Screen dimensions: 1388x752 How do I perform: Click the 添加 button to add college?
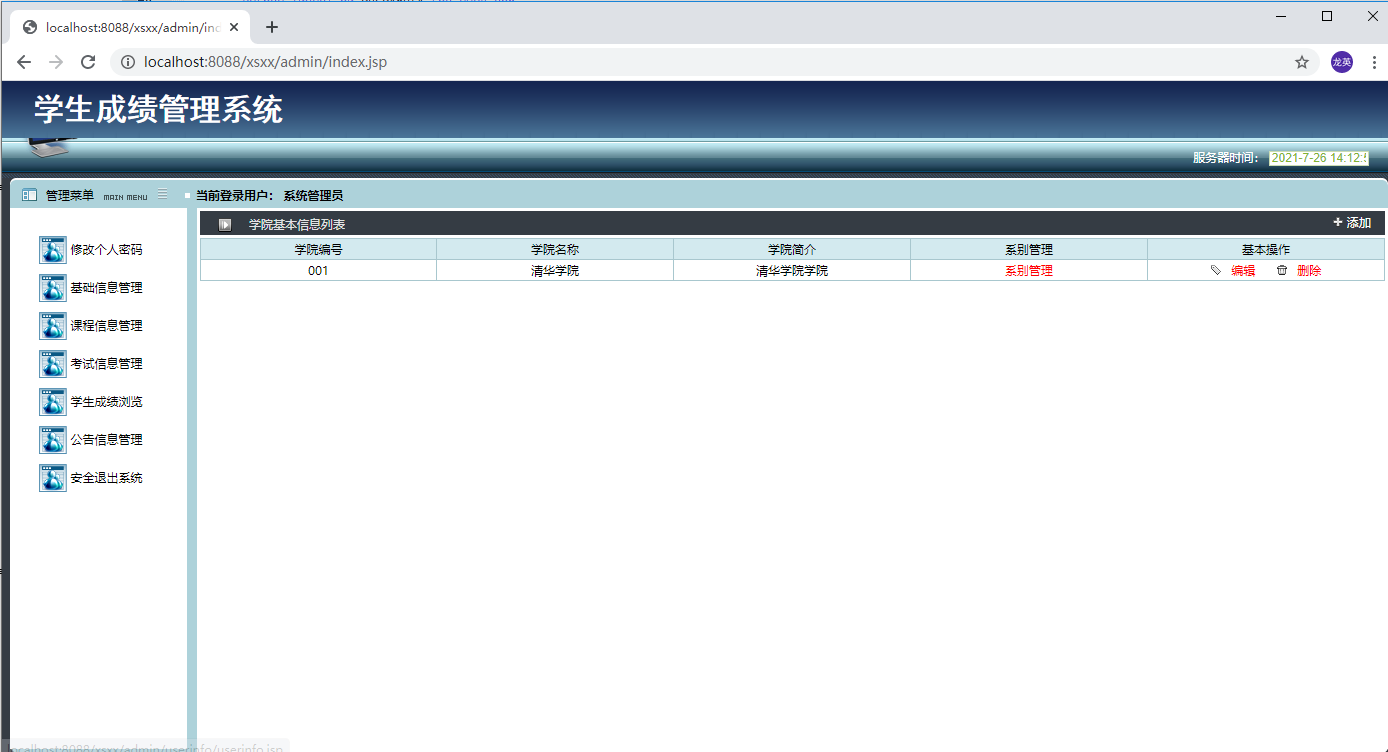(x=1352, y=223)
